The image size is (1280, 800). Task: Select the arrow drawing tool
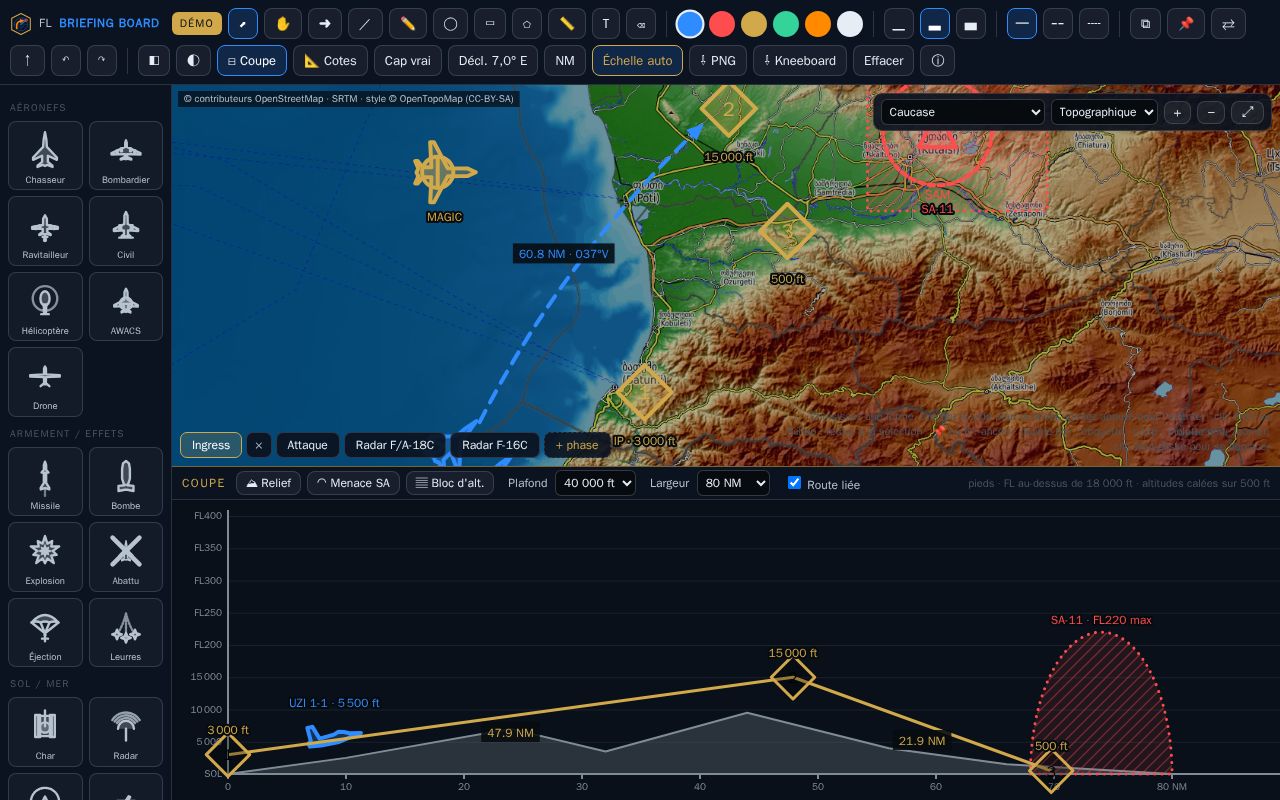(324, 23)
